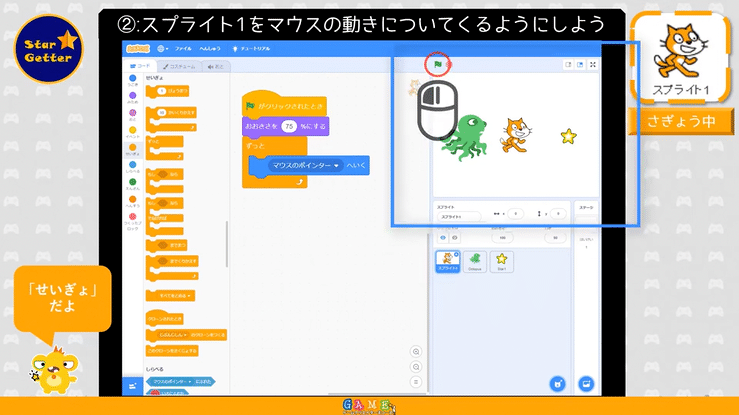This screenshot has height=415, width=739.
Task: Hide the sprite using the crossed-eye toggle
Action: point(454,238)
